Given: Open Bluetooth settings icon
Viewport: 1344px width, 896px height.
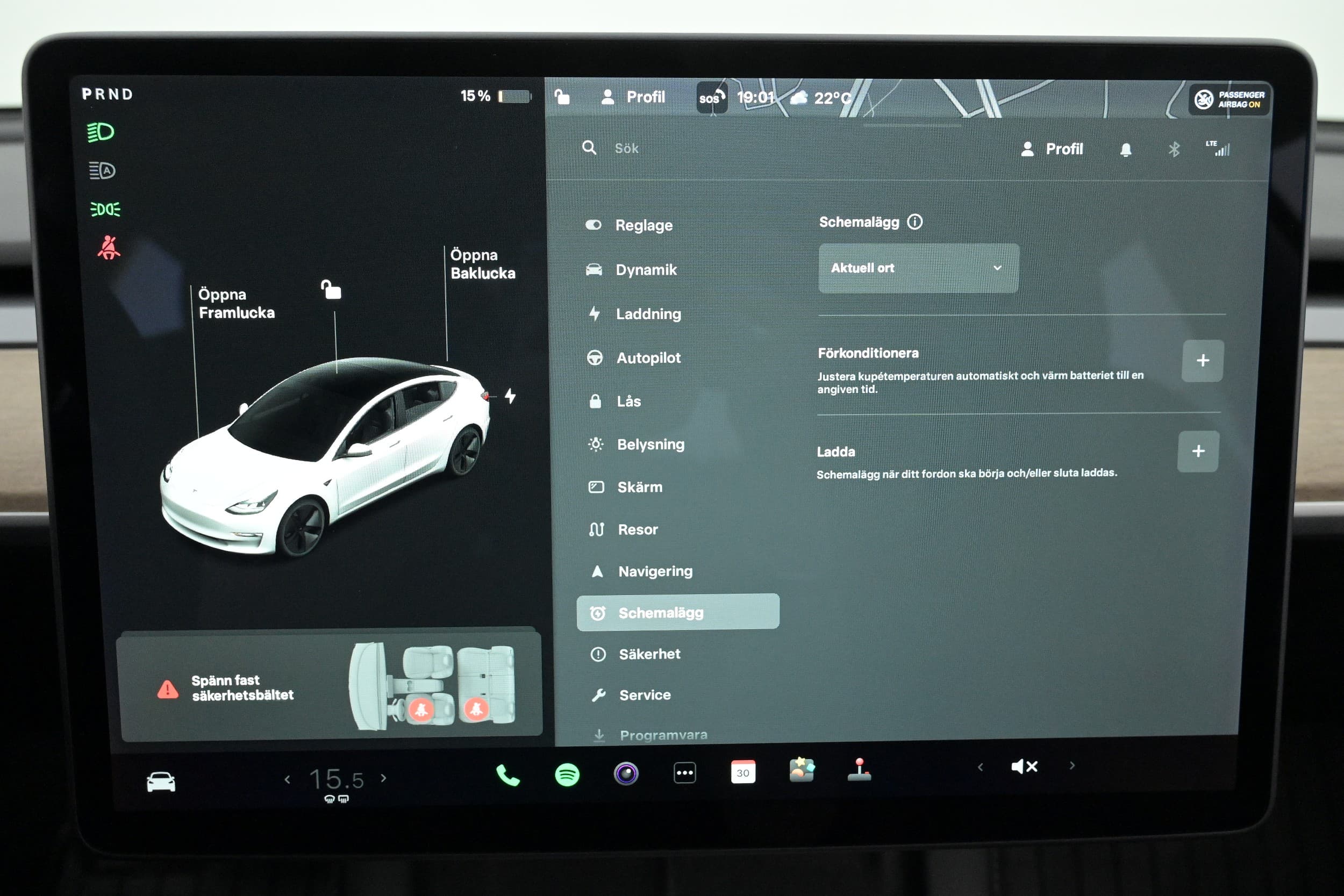Looking at the screenshot, I should point(1174,150).
